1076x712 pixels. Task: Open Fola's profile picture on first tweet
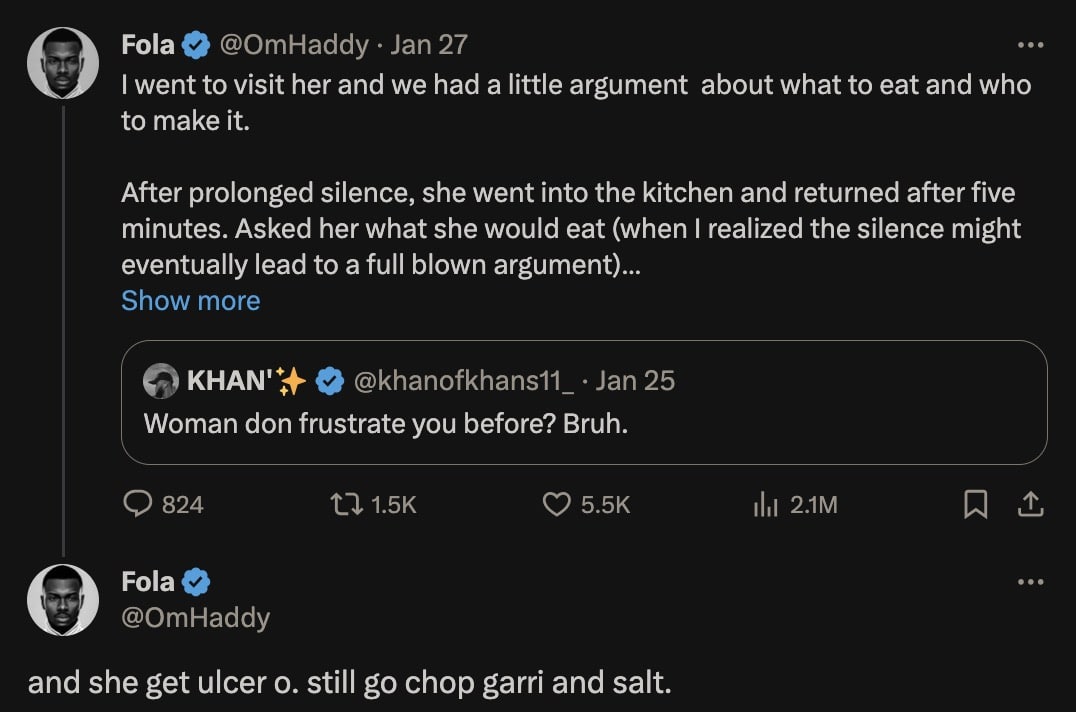(63, 63)
